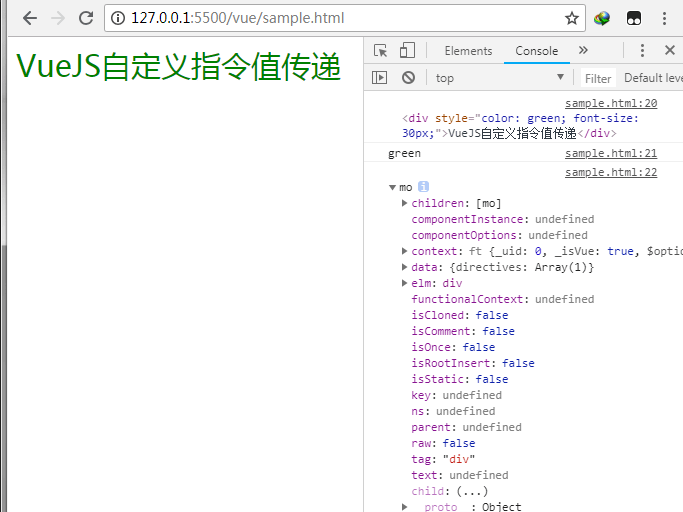
Task: Select the key: undefined row
Action: [x=456, y=395]
